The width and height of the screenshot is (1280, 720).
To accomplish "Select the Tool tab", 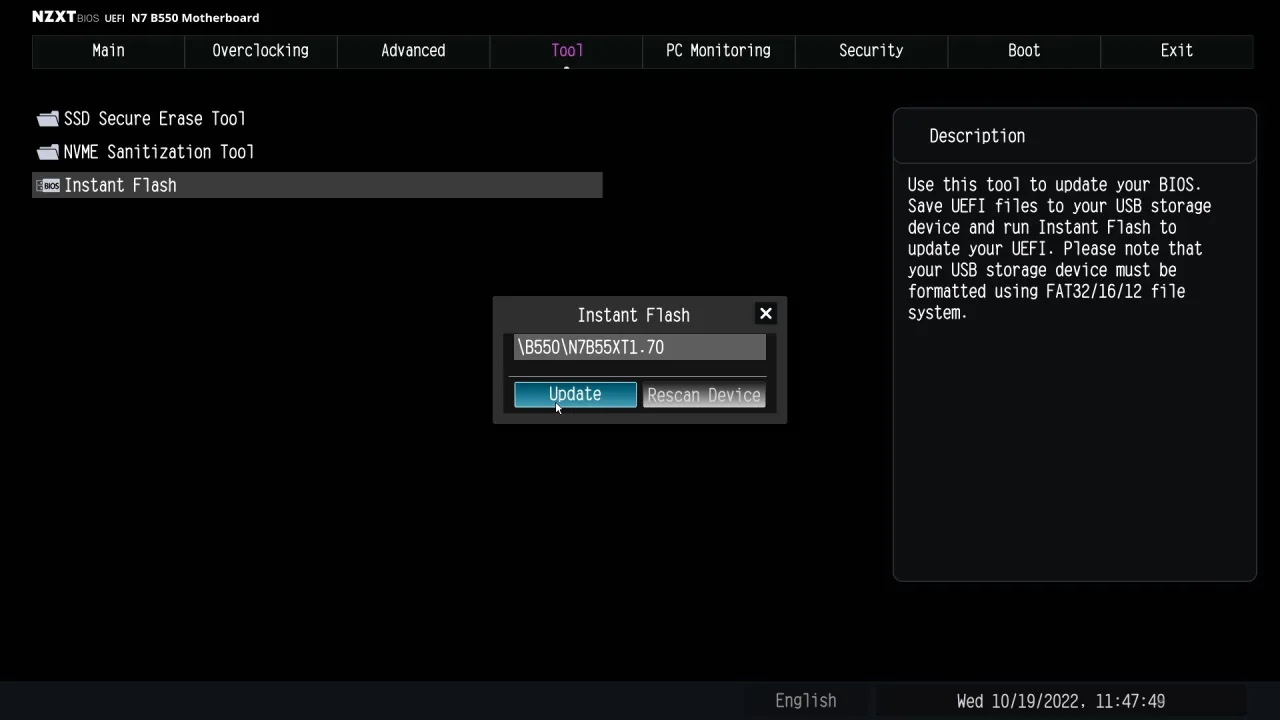I will (566, 51).
